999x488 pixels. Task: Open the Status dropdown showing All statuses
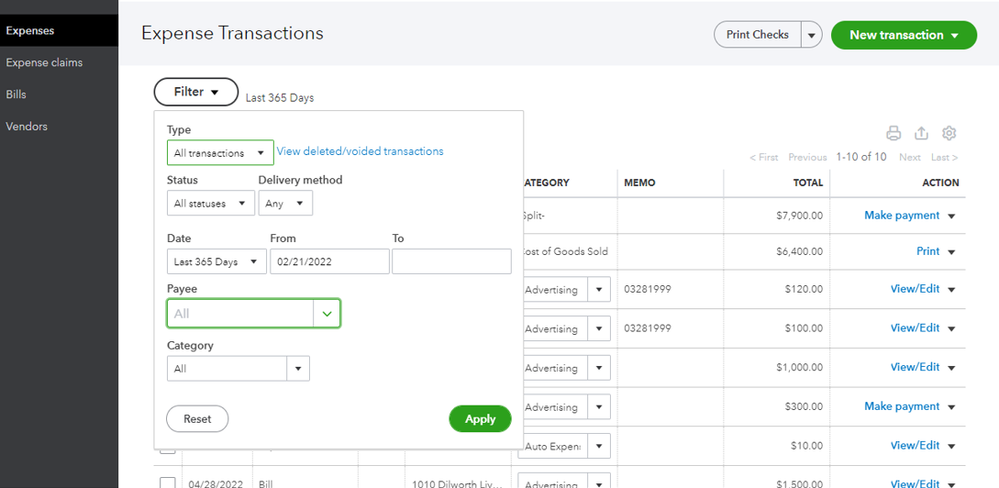(x=210, y=204)
